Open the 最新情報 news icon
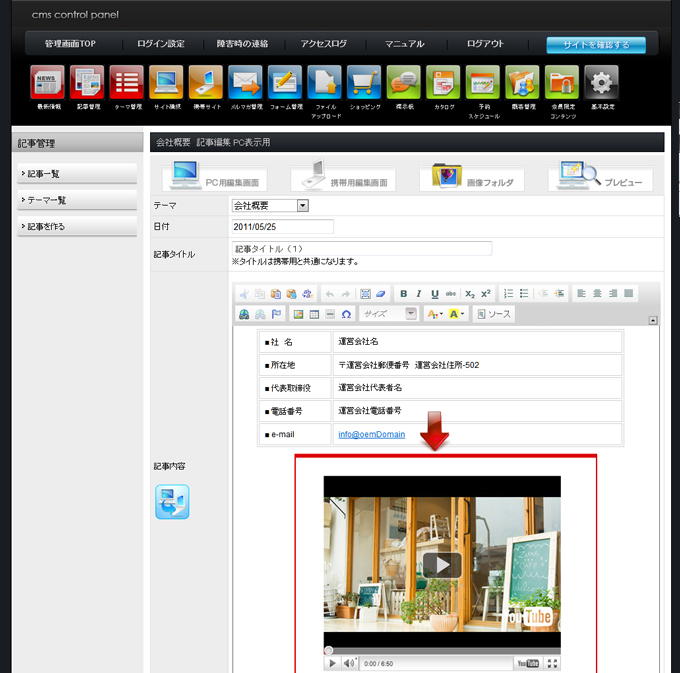The height and width of the screenshot is (673, 680). (47, 83)
